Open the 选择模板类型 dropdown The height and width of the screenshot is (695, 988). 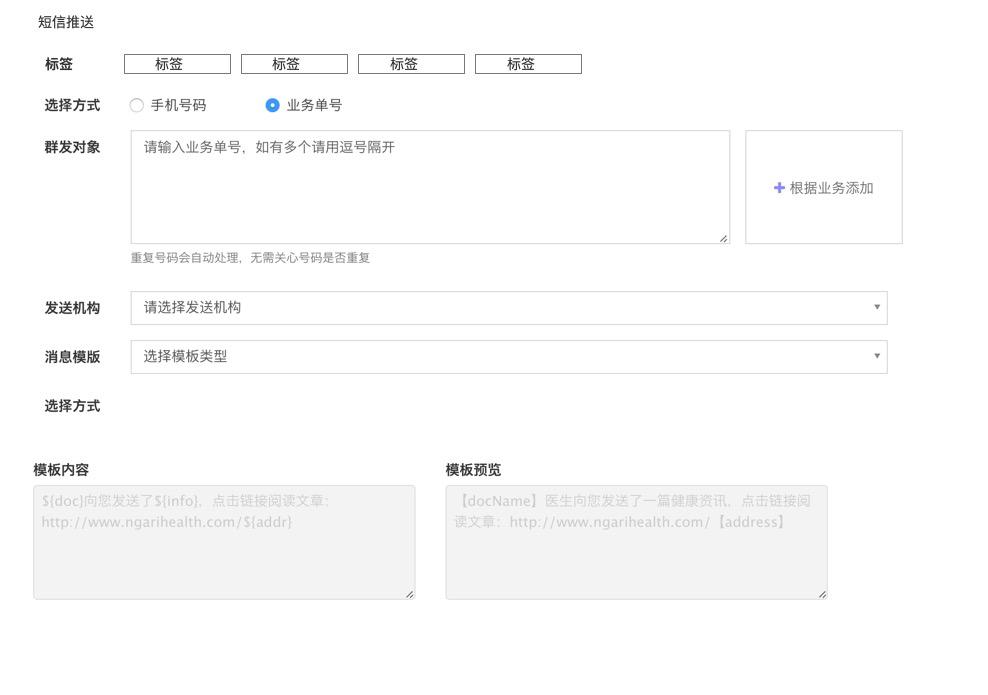[x=509, y=357]
